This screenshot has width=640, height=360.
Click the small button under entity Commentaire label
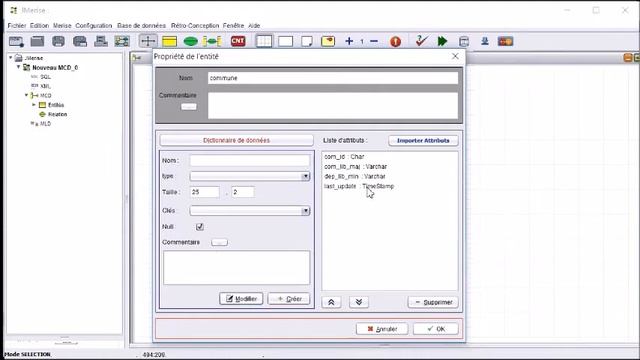click(189, 107)
